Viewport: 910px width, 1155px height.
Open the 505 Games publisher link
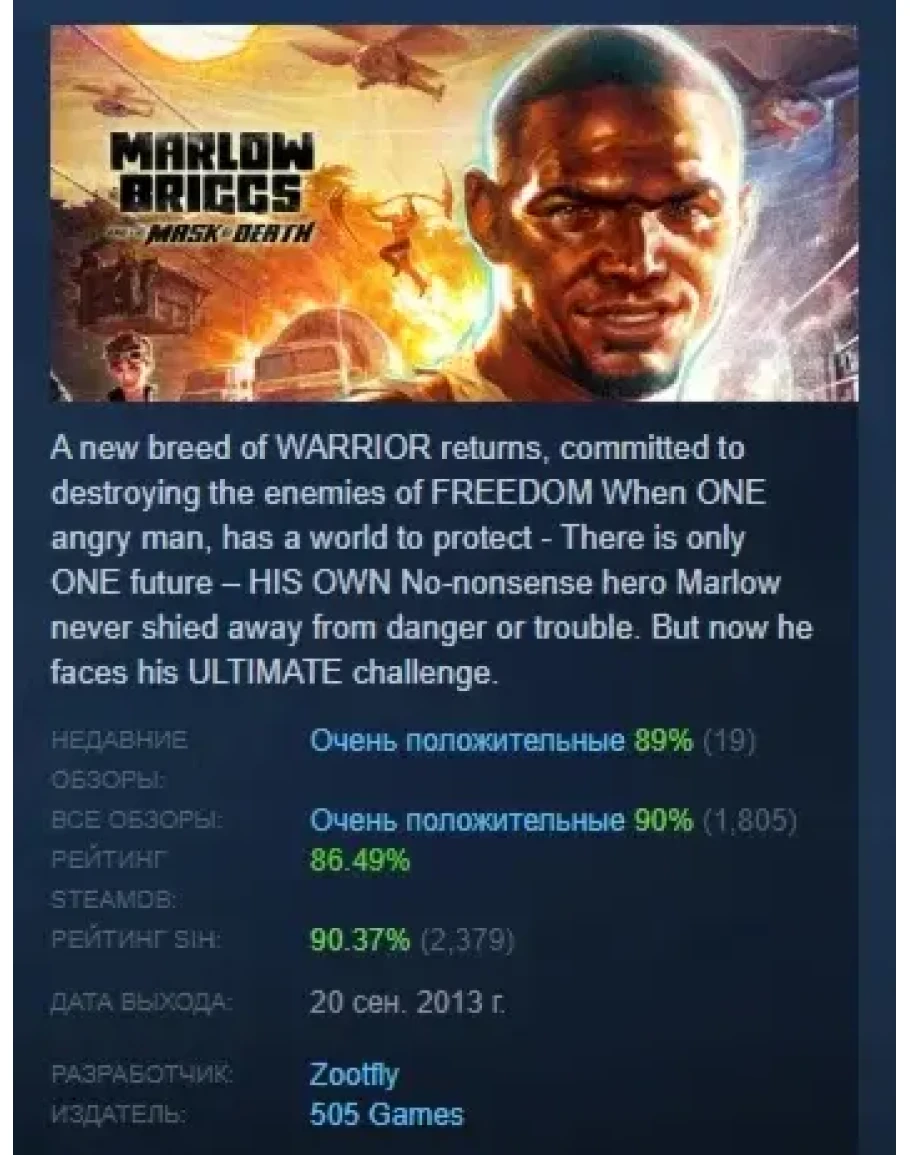tap(387, 1114)
